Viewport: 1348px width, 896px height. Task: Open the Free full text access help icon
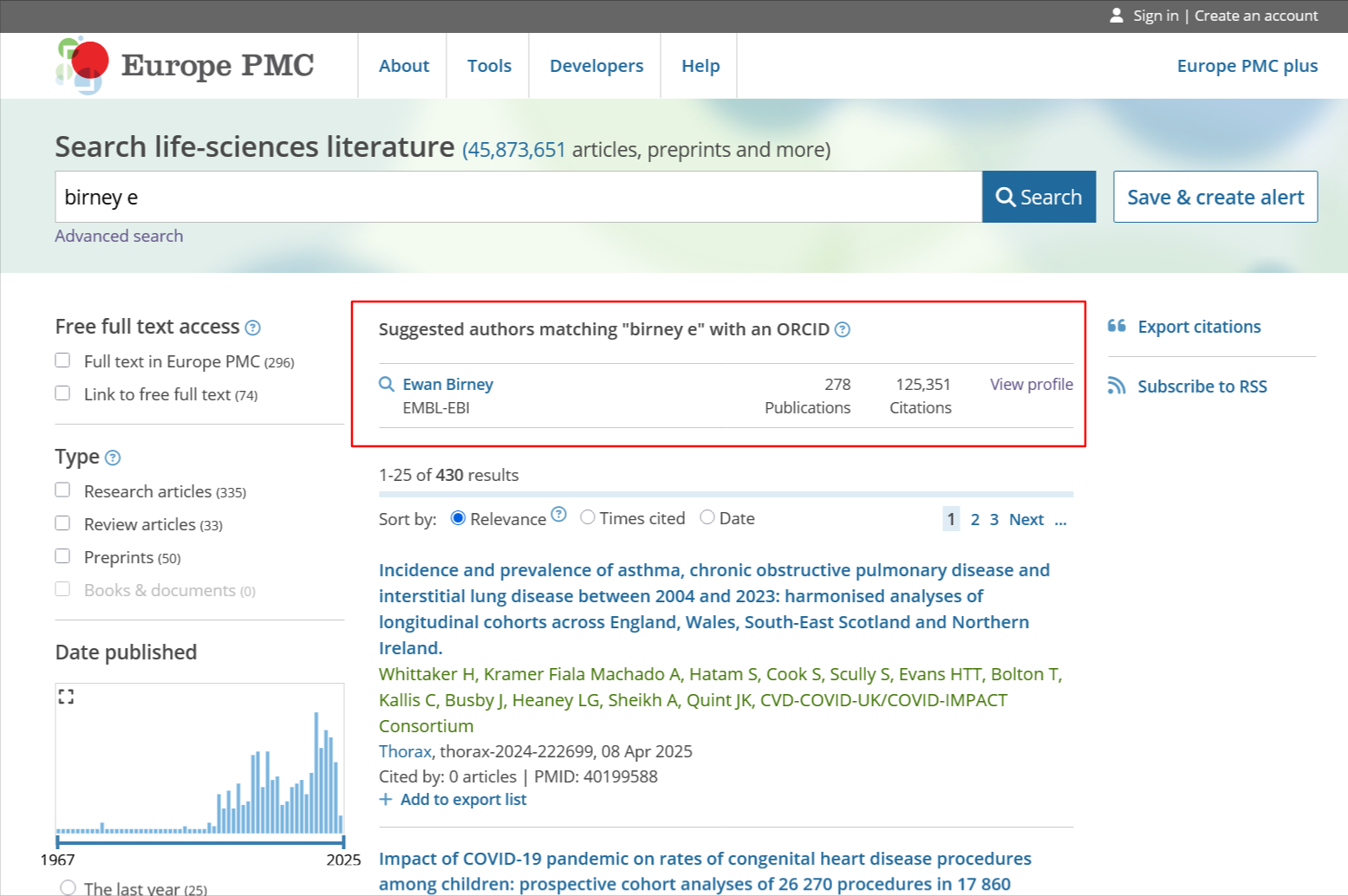click(252, 328)
